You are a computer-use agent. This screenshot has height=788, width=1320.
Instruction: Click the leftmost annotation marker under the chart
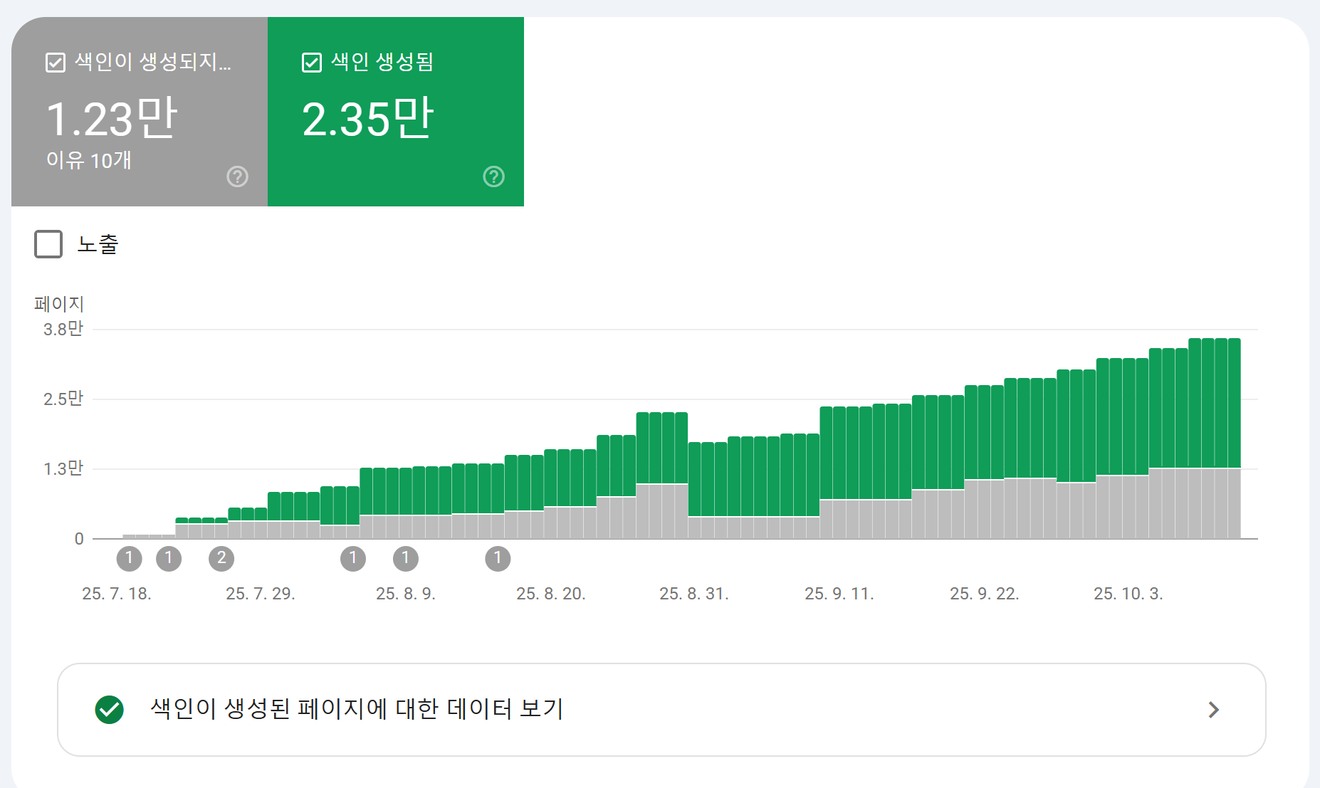click(x=129, y=558)
